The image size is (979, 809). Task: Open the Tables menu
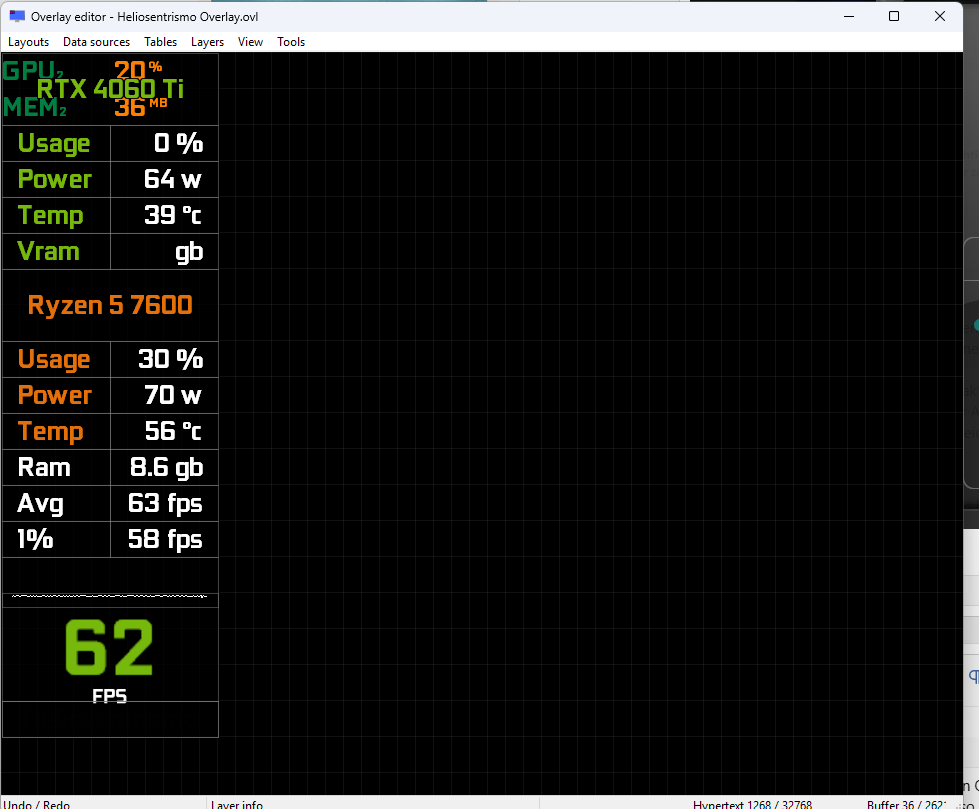[160, 42]
